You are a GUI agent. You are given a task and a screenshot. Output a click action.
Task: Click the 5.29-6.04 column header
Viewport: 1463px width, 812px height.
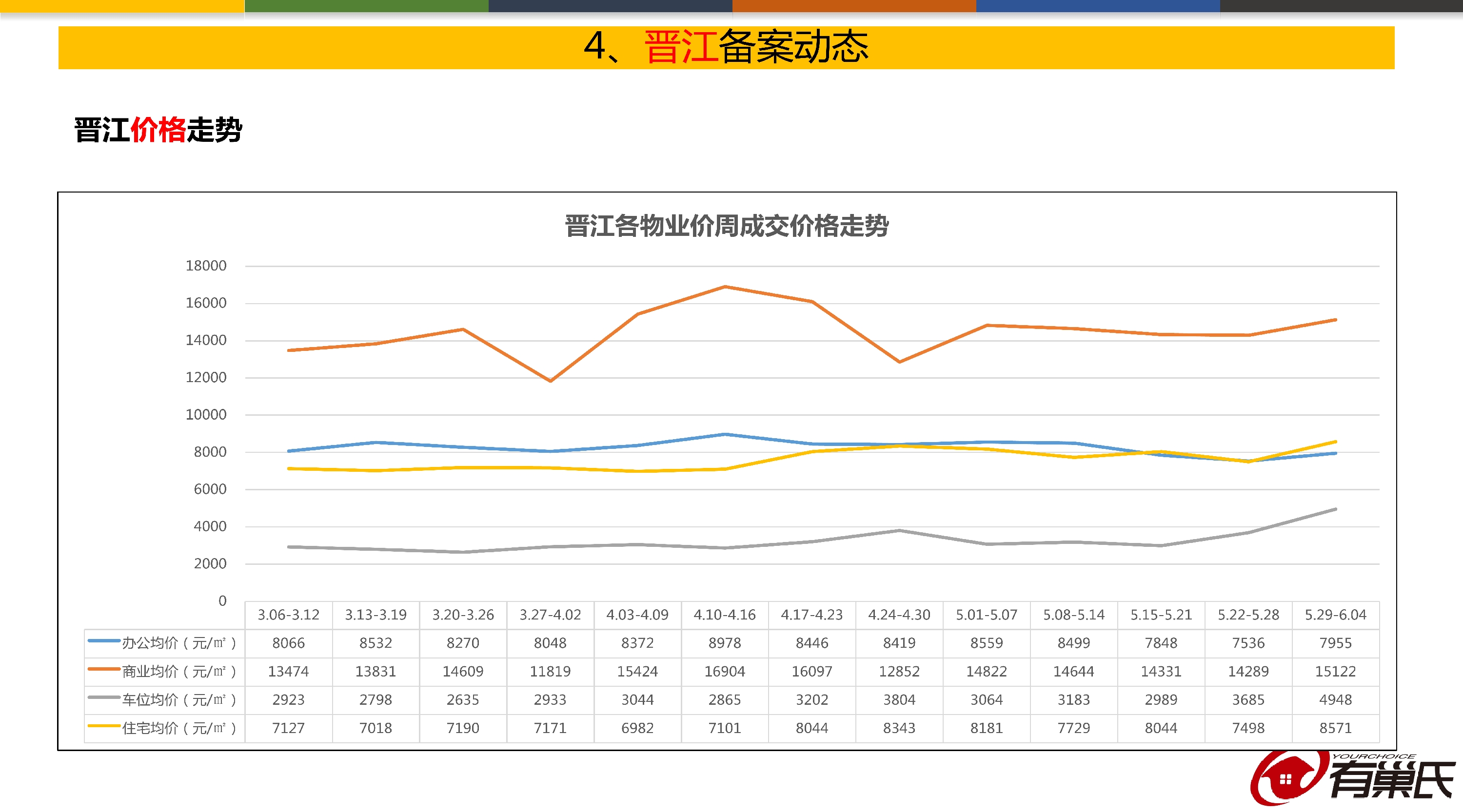tap(1336, 615)
